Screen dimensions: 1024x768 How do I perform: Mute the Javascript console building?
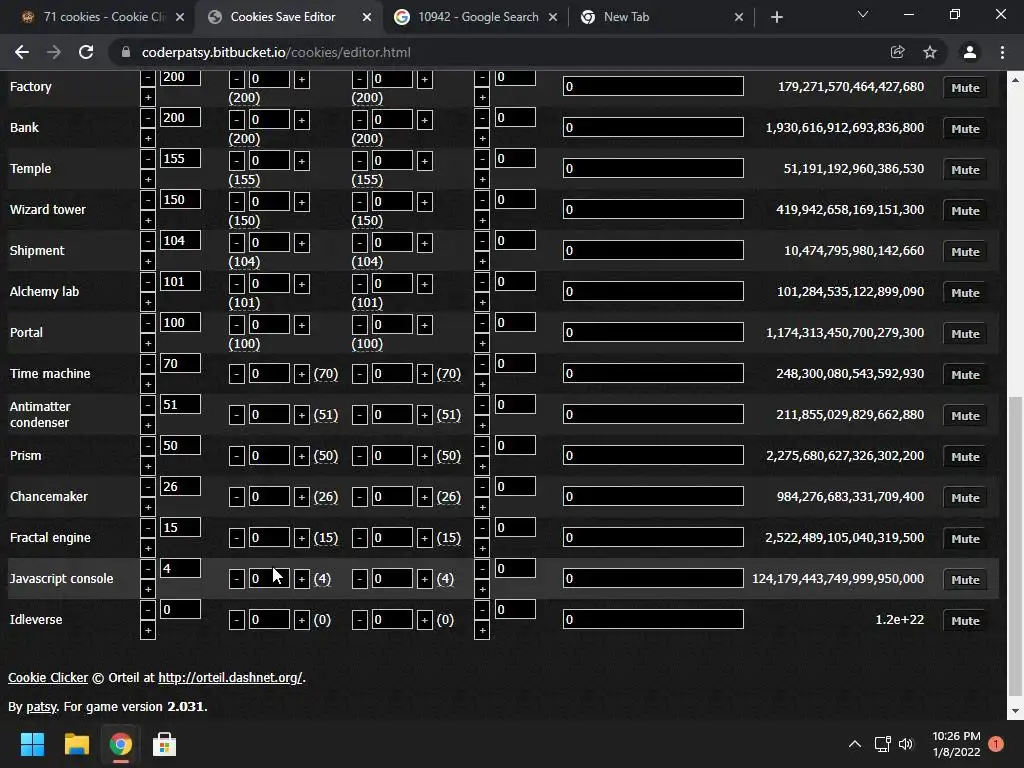pyautogui.click(x=965, y=580)
